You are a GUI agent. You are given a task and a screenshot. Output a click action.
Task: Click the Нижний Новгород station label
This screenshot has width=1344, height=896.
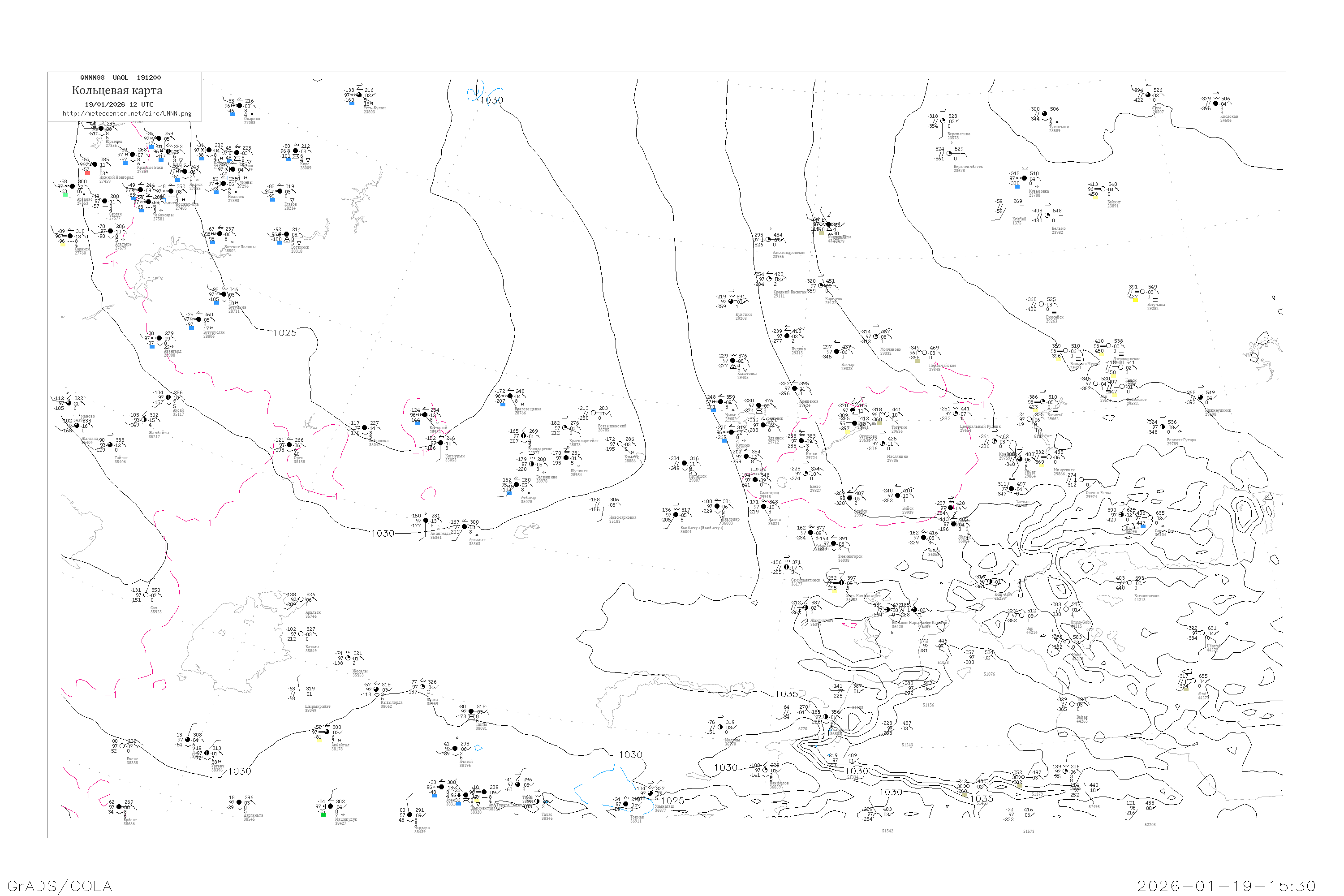[116, 177]
